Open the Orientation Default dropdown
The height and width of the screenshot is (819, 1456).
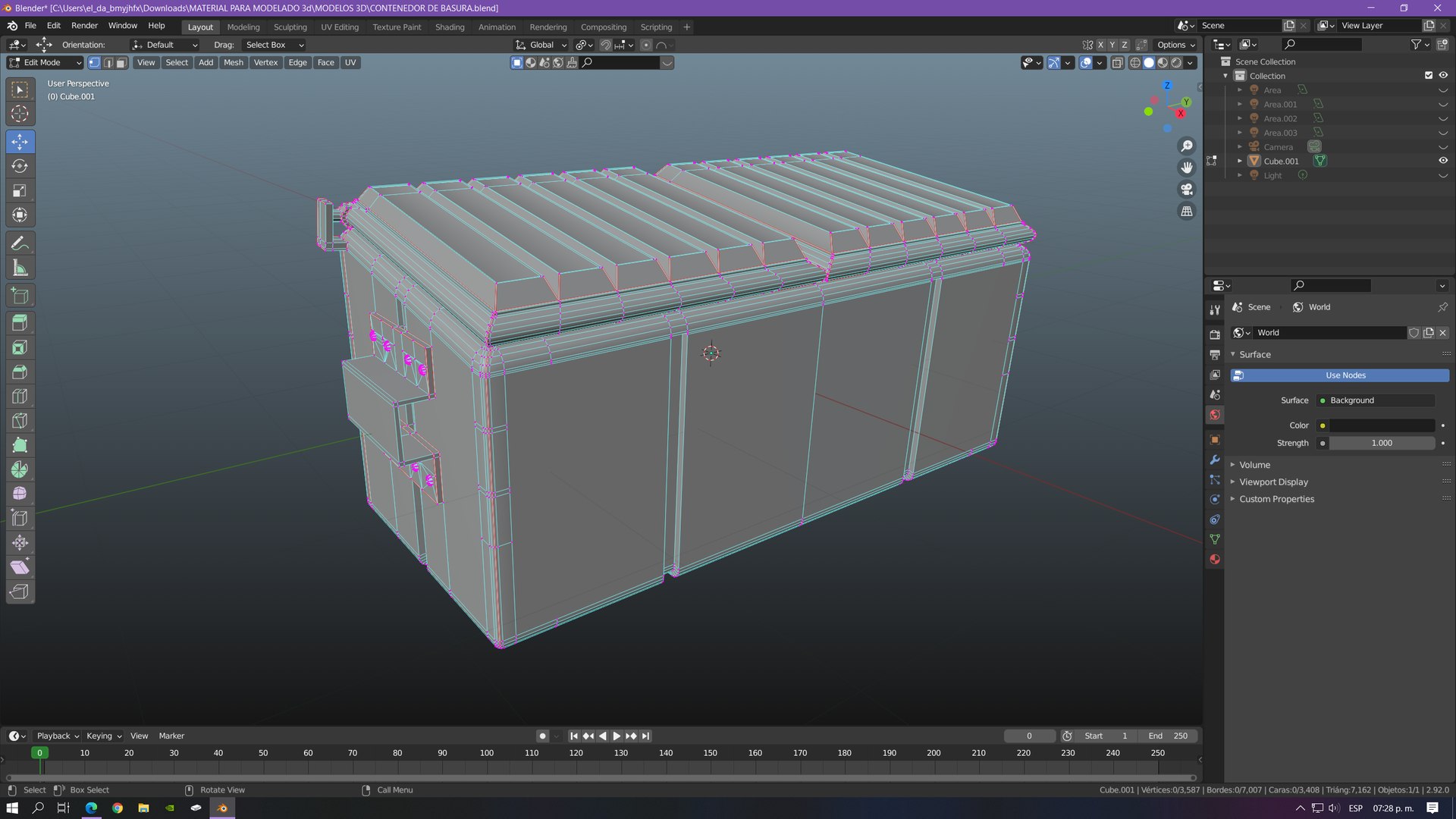click(165, 45)
